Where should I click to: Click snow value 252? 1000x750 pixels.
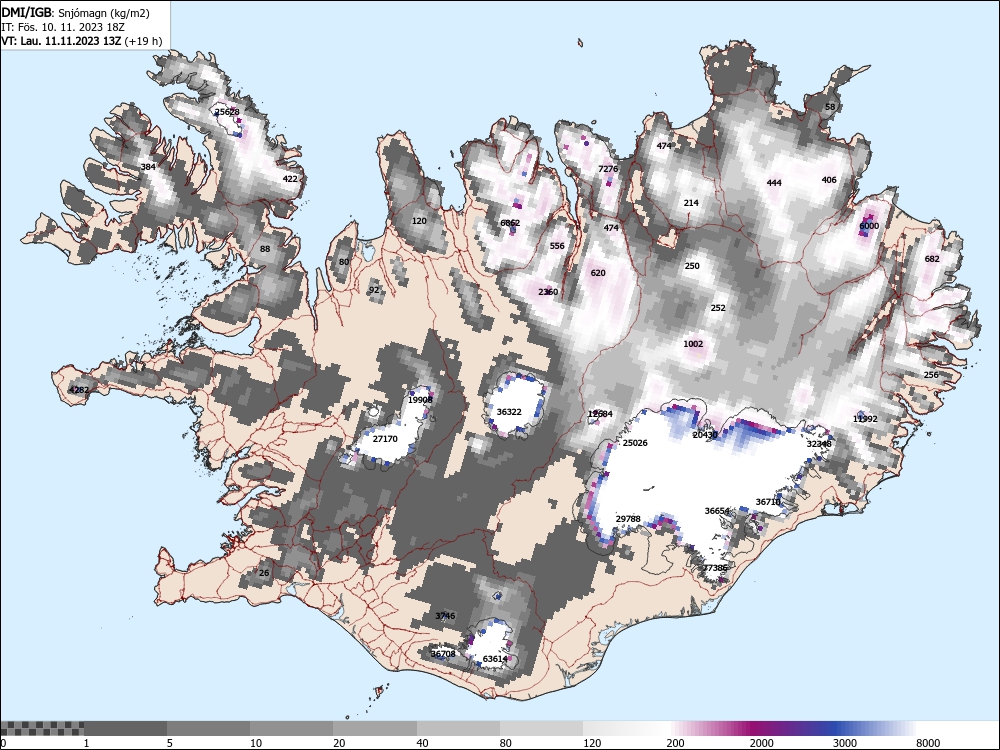coord(718,307)
